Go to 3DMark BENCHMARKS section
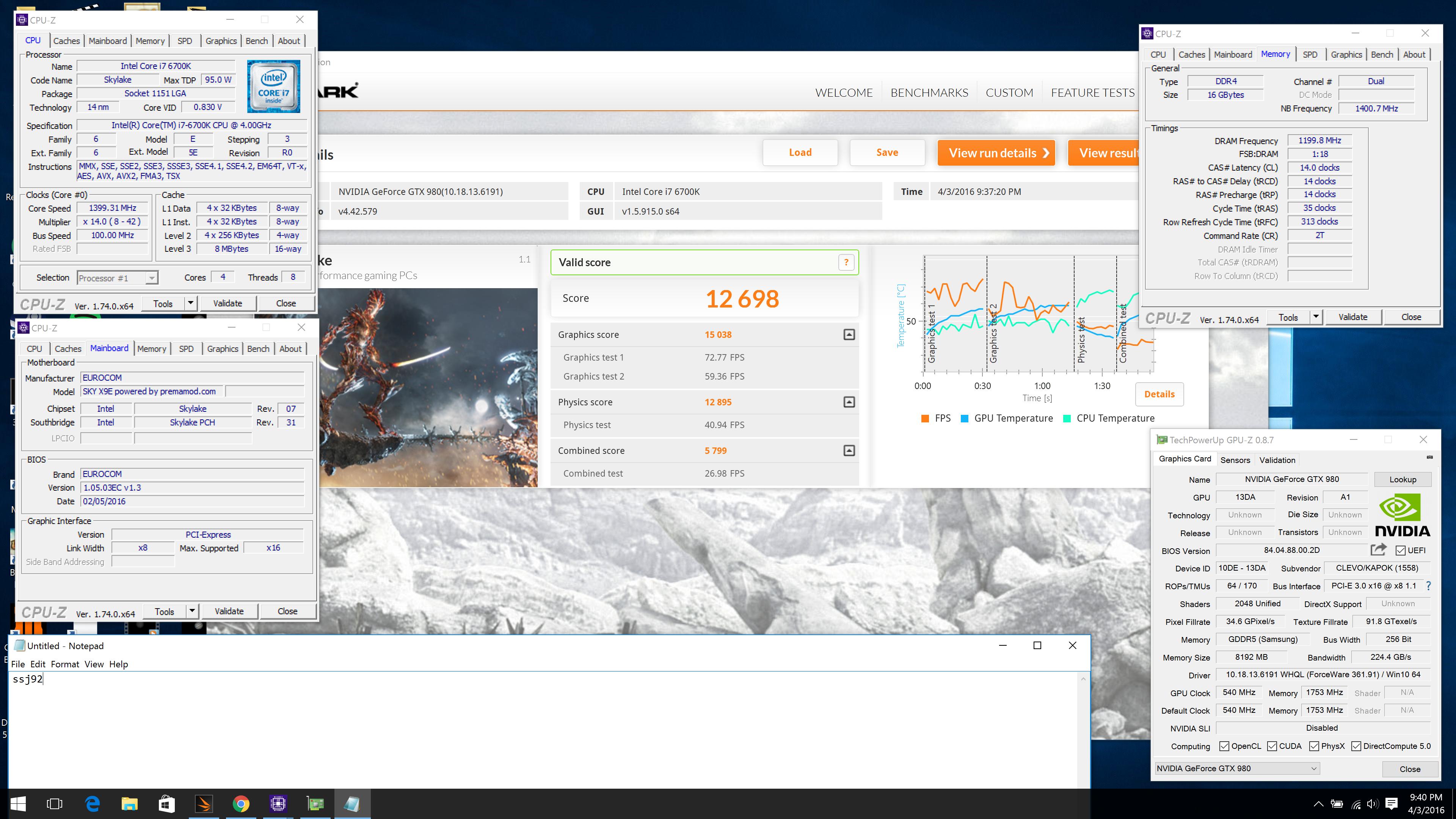This screenshot has height=819, width=1456. click(929, 93)
